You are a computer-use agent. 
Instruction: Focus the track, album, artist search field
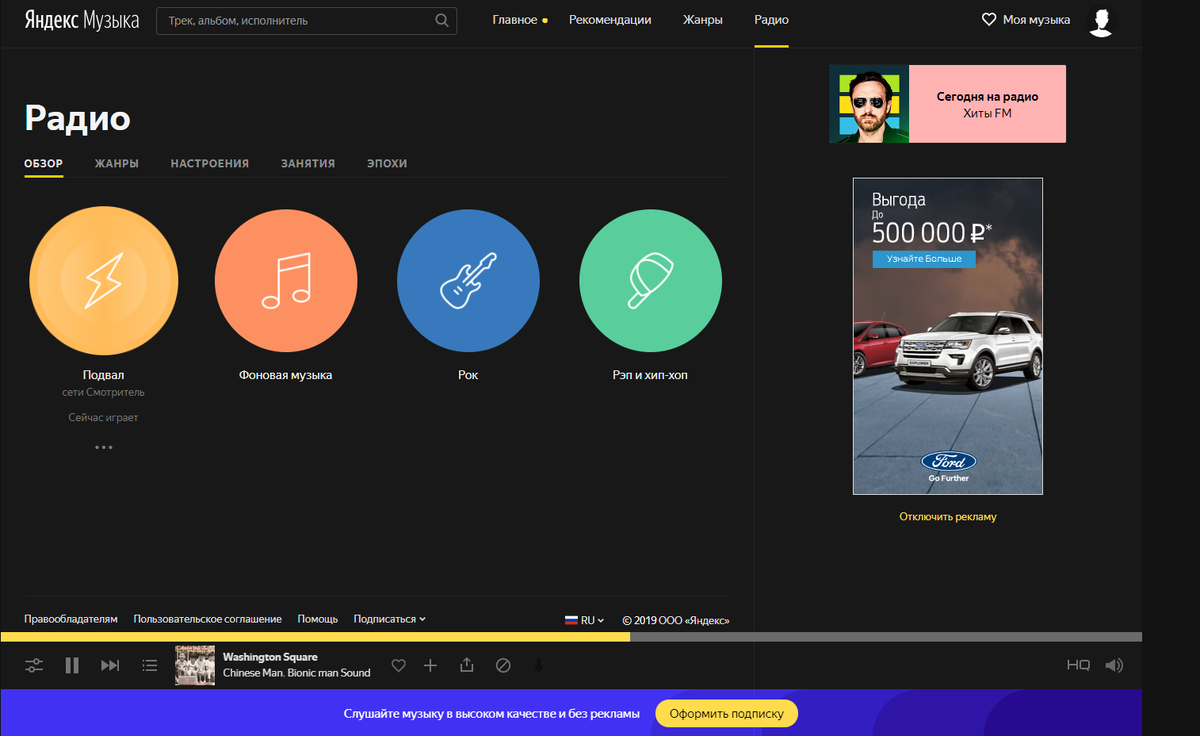click(306, 20)
